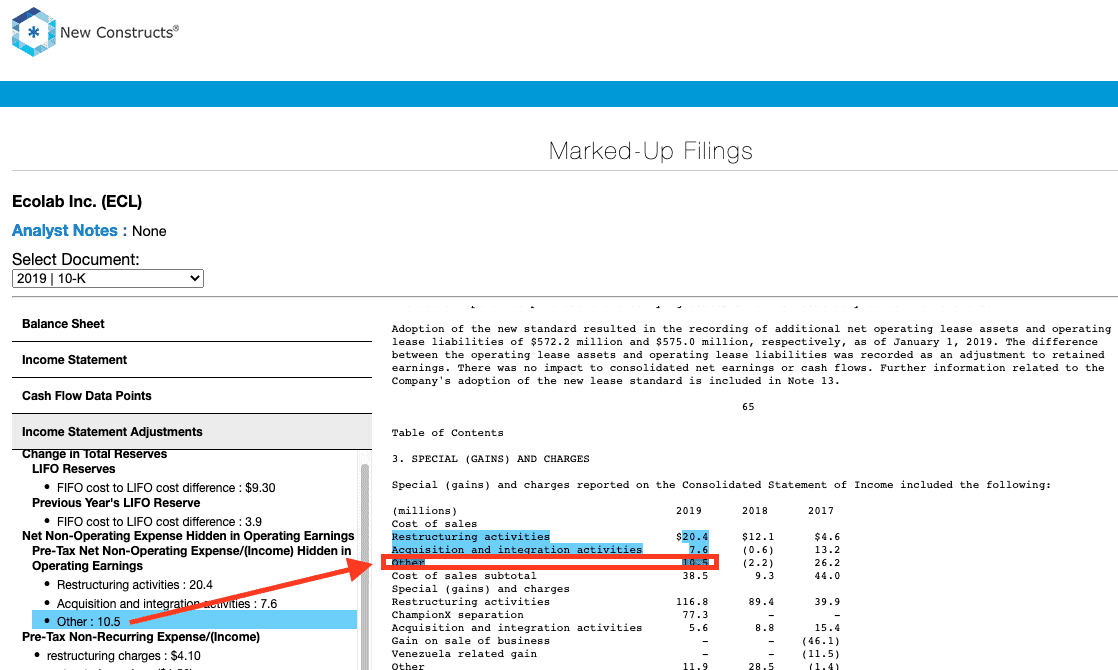Screen dimensions: 1118x670
Task: Click the highlighted 'Restructuring activities' cost of sales row
Action: click(x=471, y=537)
